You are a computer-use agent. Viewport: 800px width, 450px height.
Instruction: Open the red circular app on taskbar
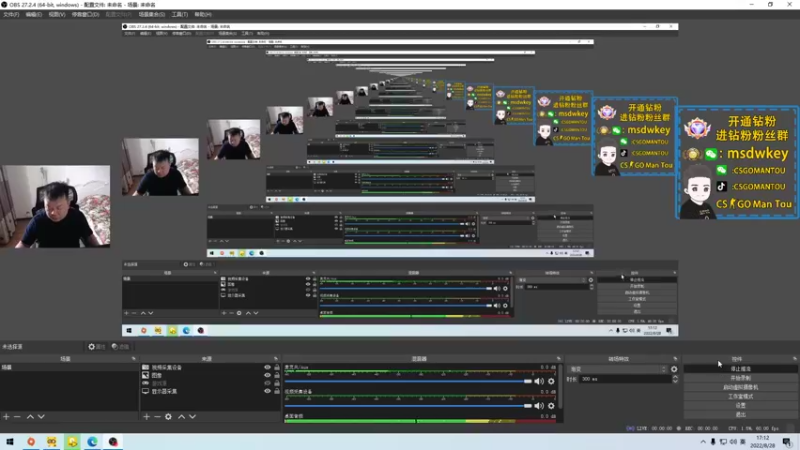pos(31,442)
